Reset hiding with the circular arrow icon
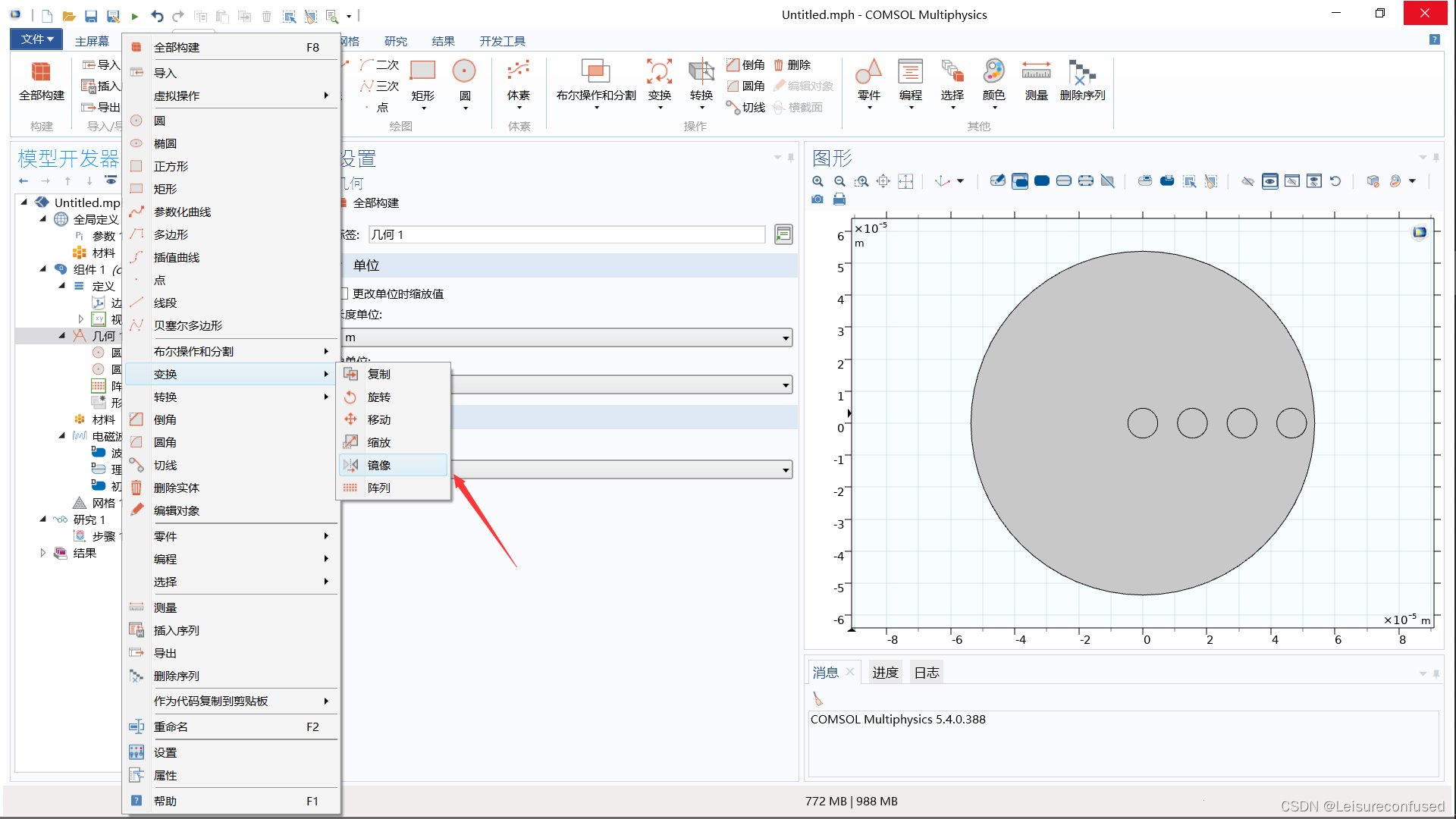 [x=1335, y=181]
